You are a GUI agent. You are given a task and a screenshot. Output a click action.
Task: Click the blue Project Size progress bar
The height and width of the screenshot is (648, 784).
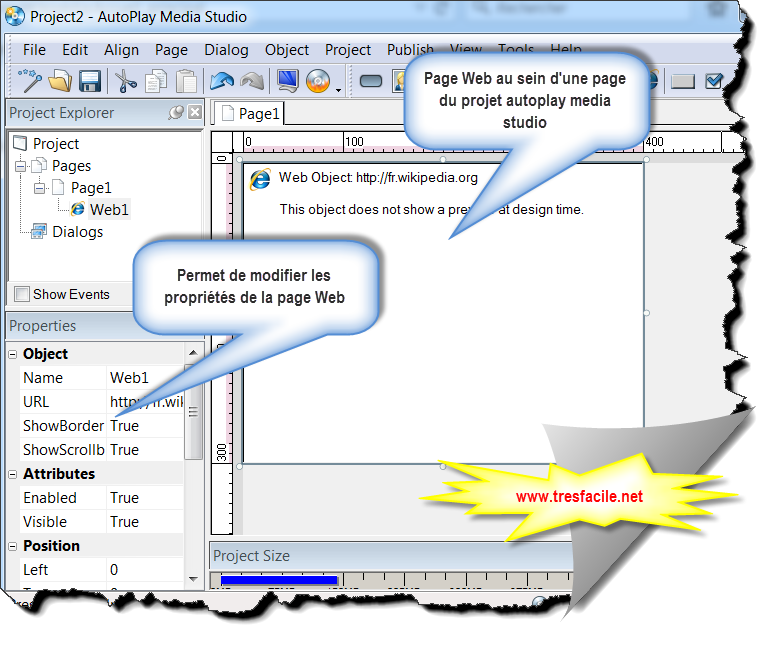[279, 580]
